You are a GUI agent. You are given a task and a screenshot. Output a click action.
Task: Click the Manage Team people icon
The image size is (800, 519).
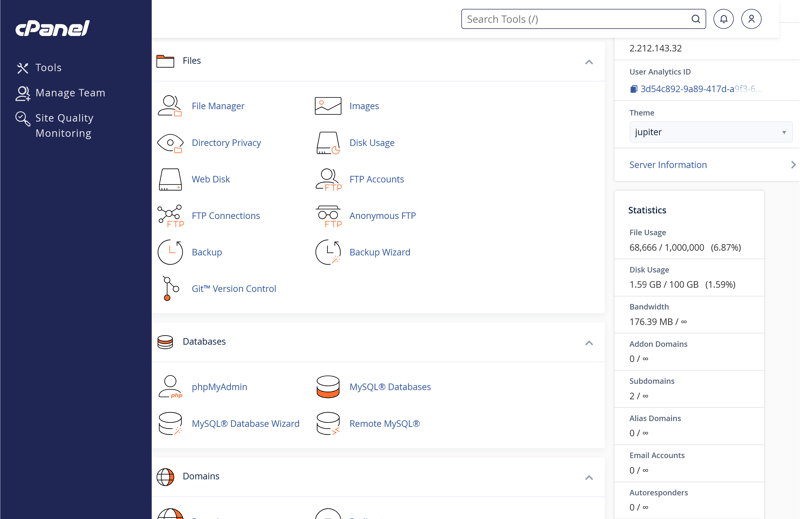point(22,93)
